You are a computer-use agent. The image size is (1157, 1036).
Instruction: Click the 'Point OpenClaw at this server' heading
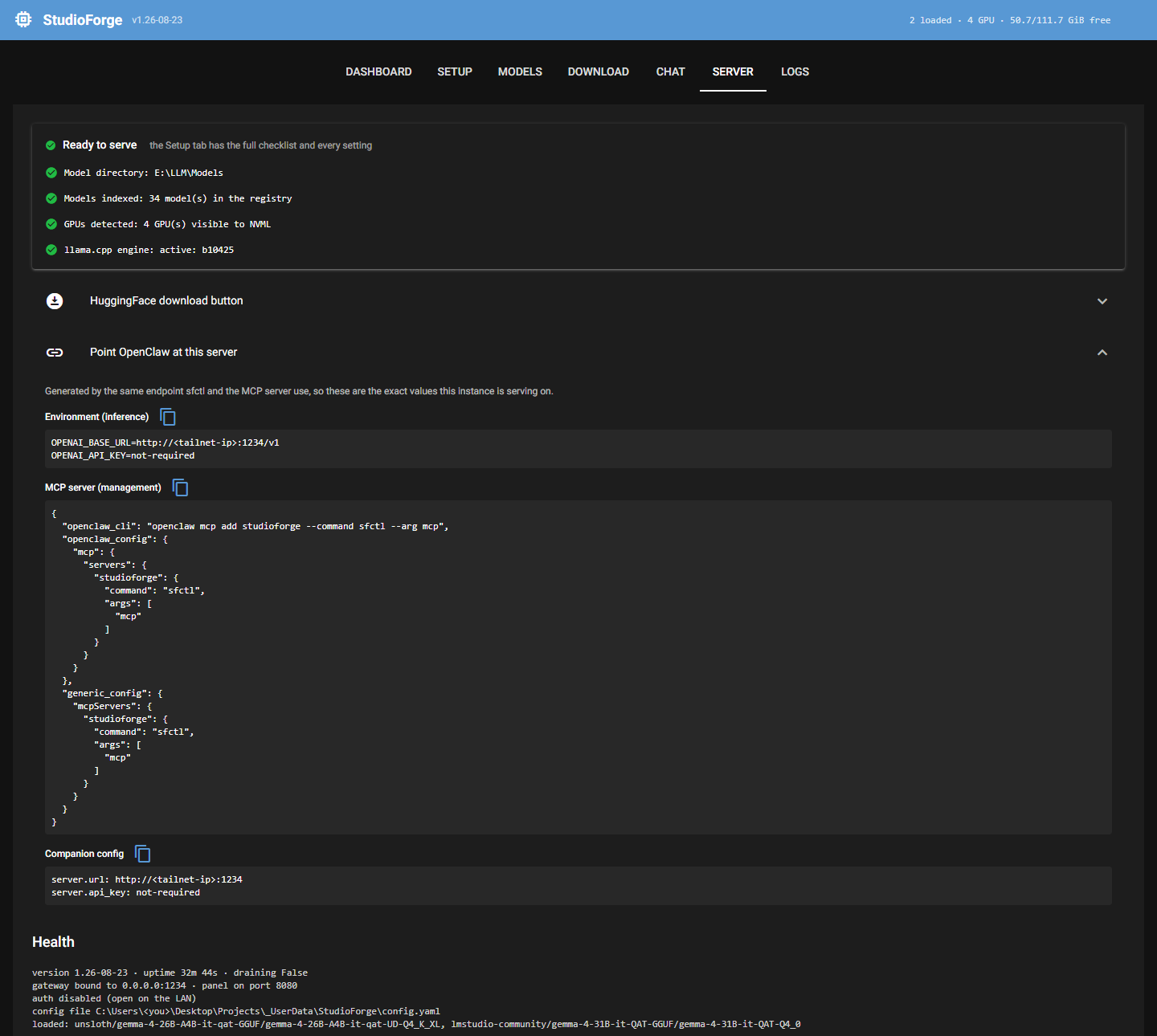pos(164,353)
